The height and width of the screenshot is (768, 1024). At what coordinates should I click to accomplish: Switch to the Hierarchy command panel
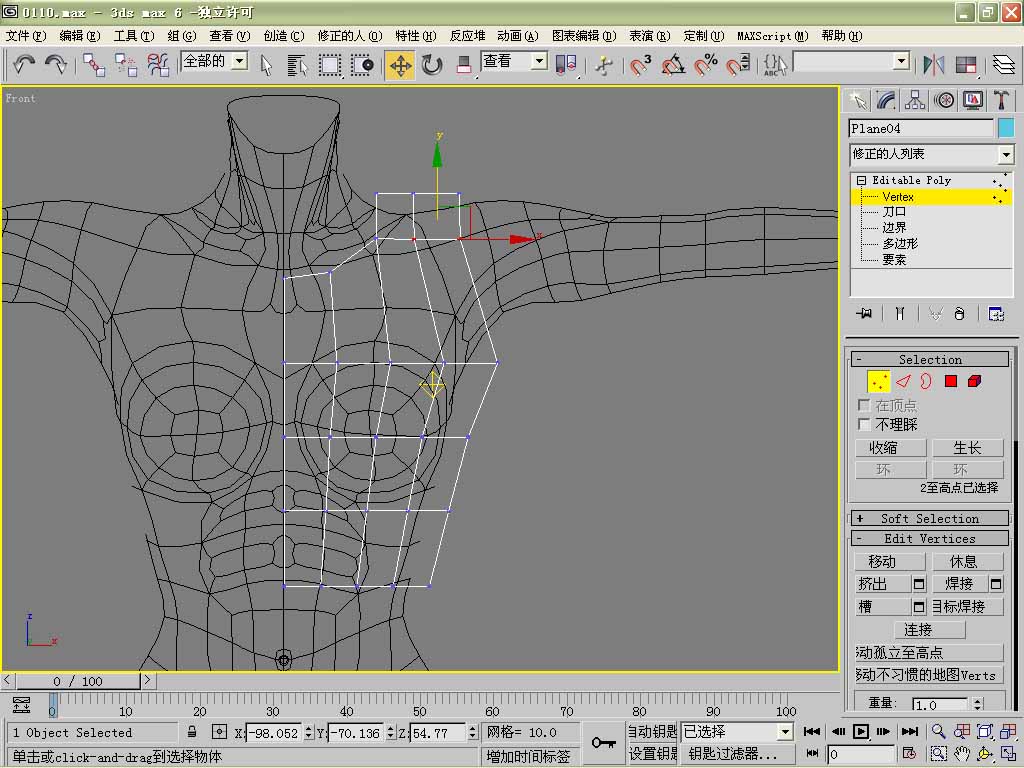coord(915,101)
